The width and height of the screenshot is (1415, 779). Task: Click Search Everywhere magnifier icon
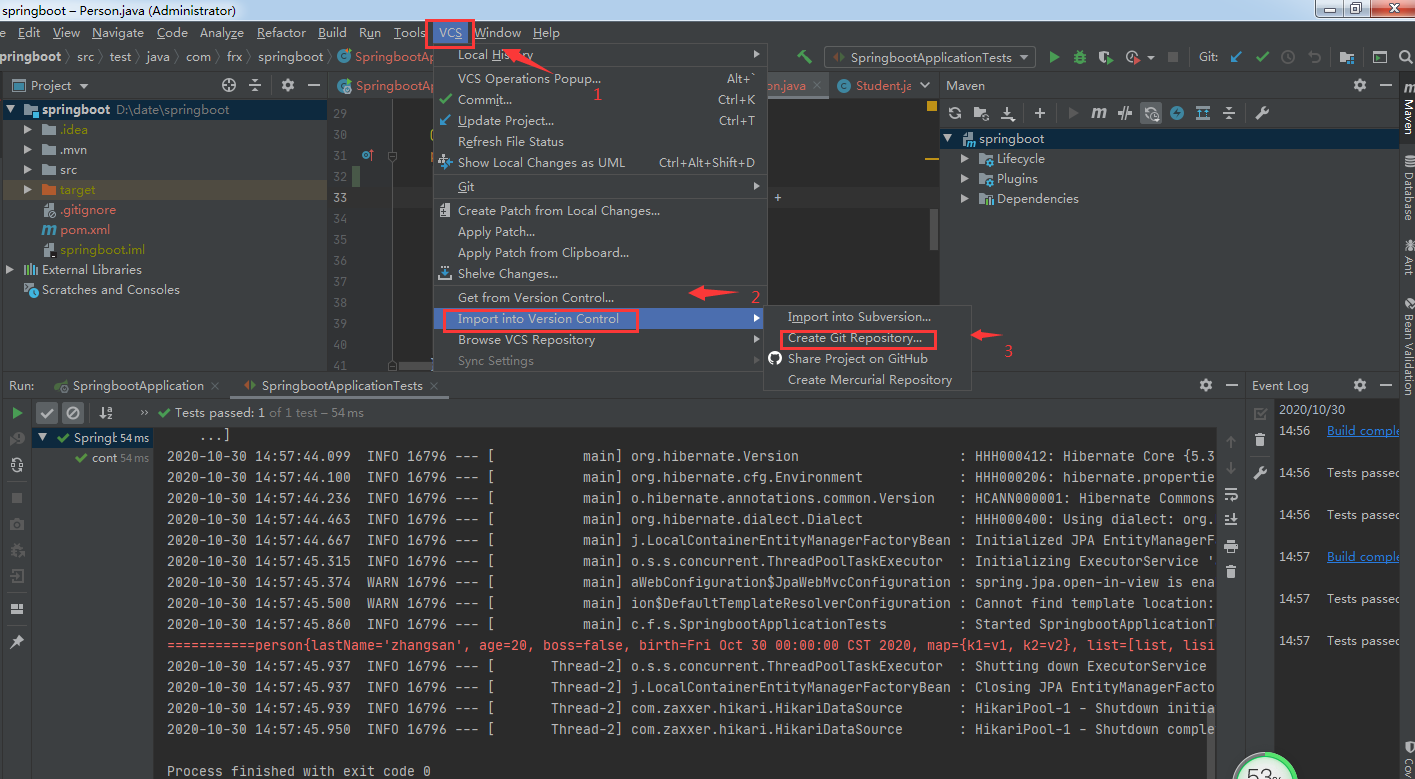tap(1404, 57)
